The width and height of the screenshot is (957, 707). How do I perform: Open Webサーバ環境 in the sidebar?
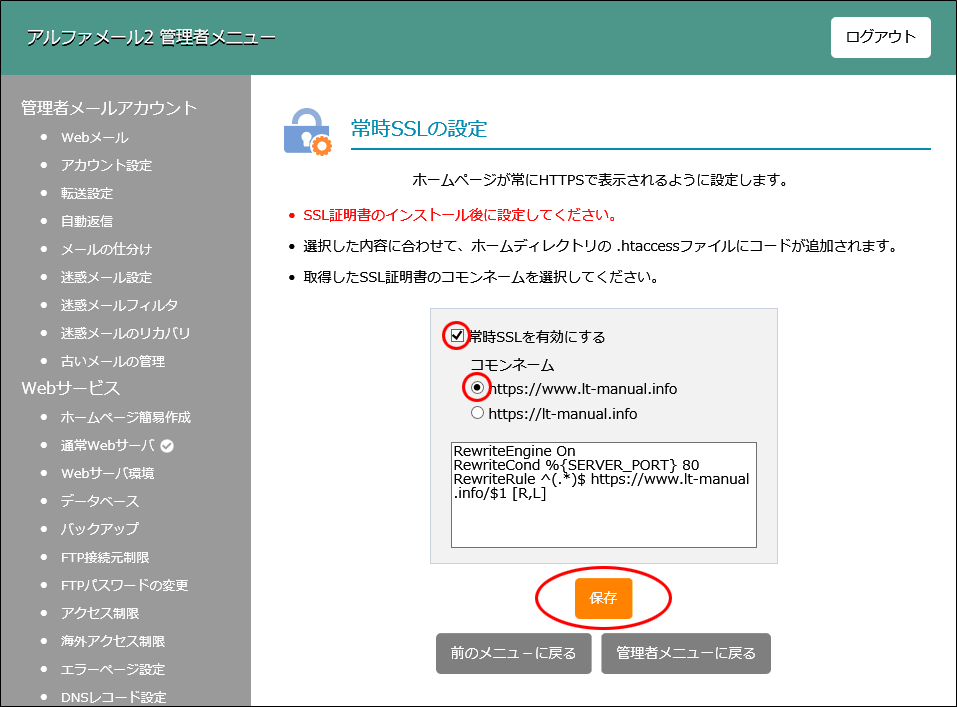(x=107, y=473)
